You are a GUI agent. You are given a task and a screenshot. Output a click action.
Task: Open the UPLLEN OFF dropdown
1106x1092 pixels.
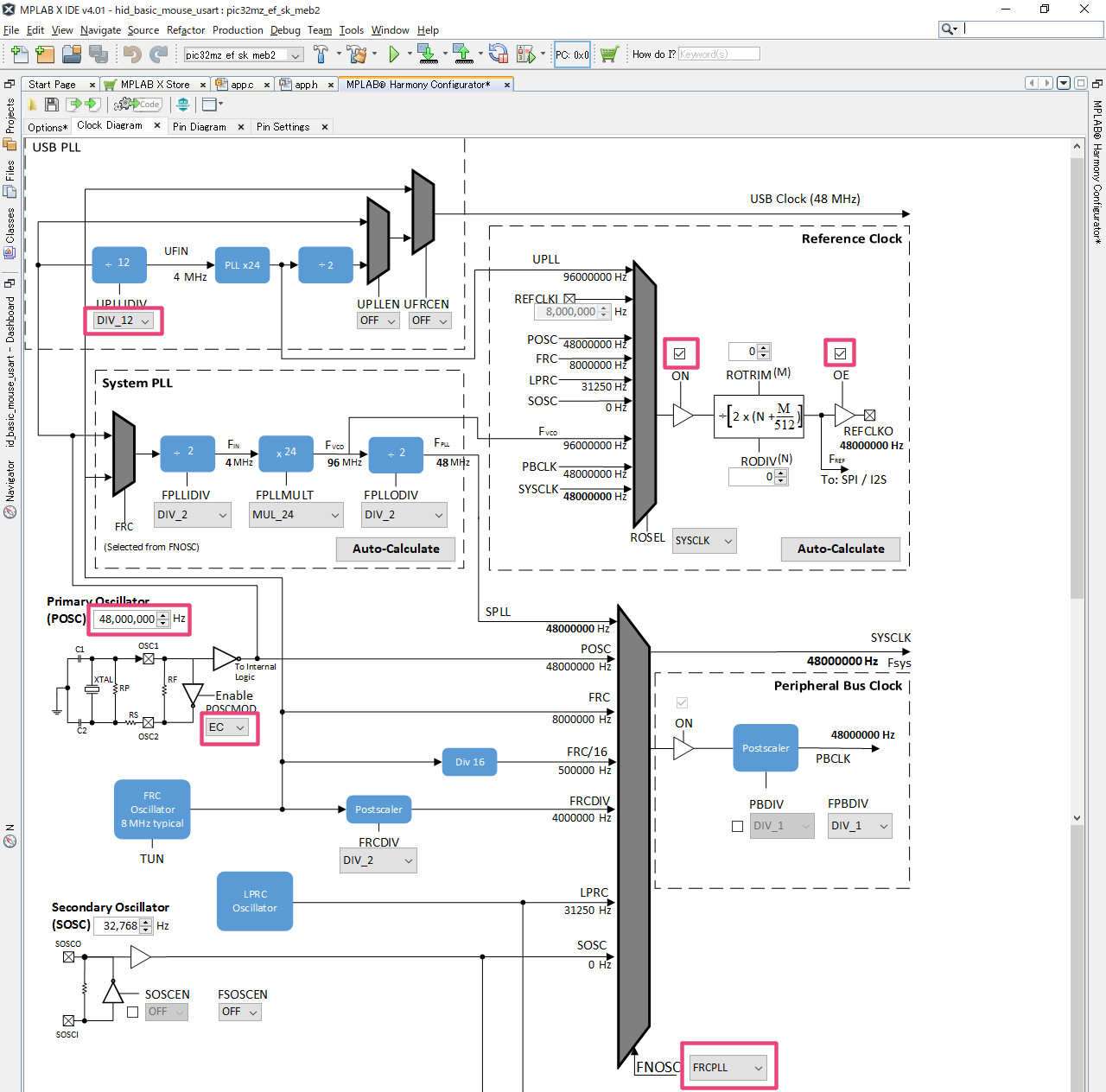[378, 321]
